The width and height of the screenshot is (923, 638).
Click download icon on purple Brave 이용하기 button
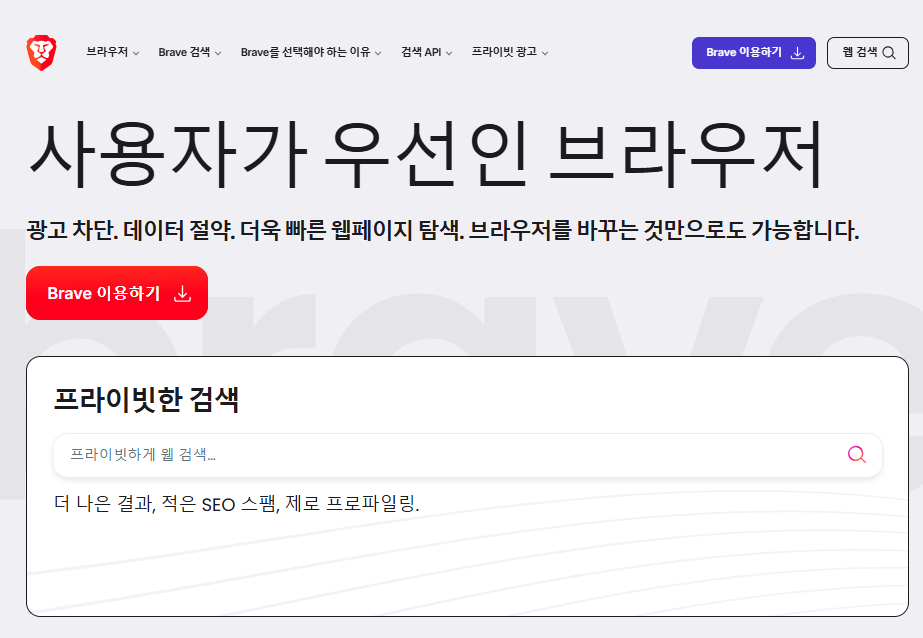[797, 53]
